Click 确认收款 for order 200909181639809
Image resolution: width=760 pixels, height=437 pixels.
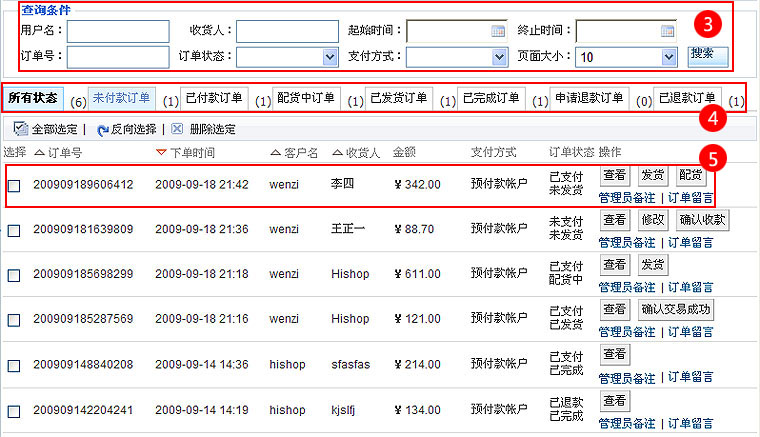point(702,220)
